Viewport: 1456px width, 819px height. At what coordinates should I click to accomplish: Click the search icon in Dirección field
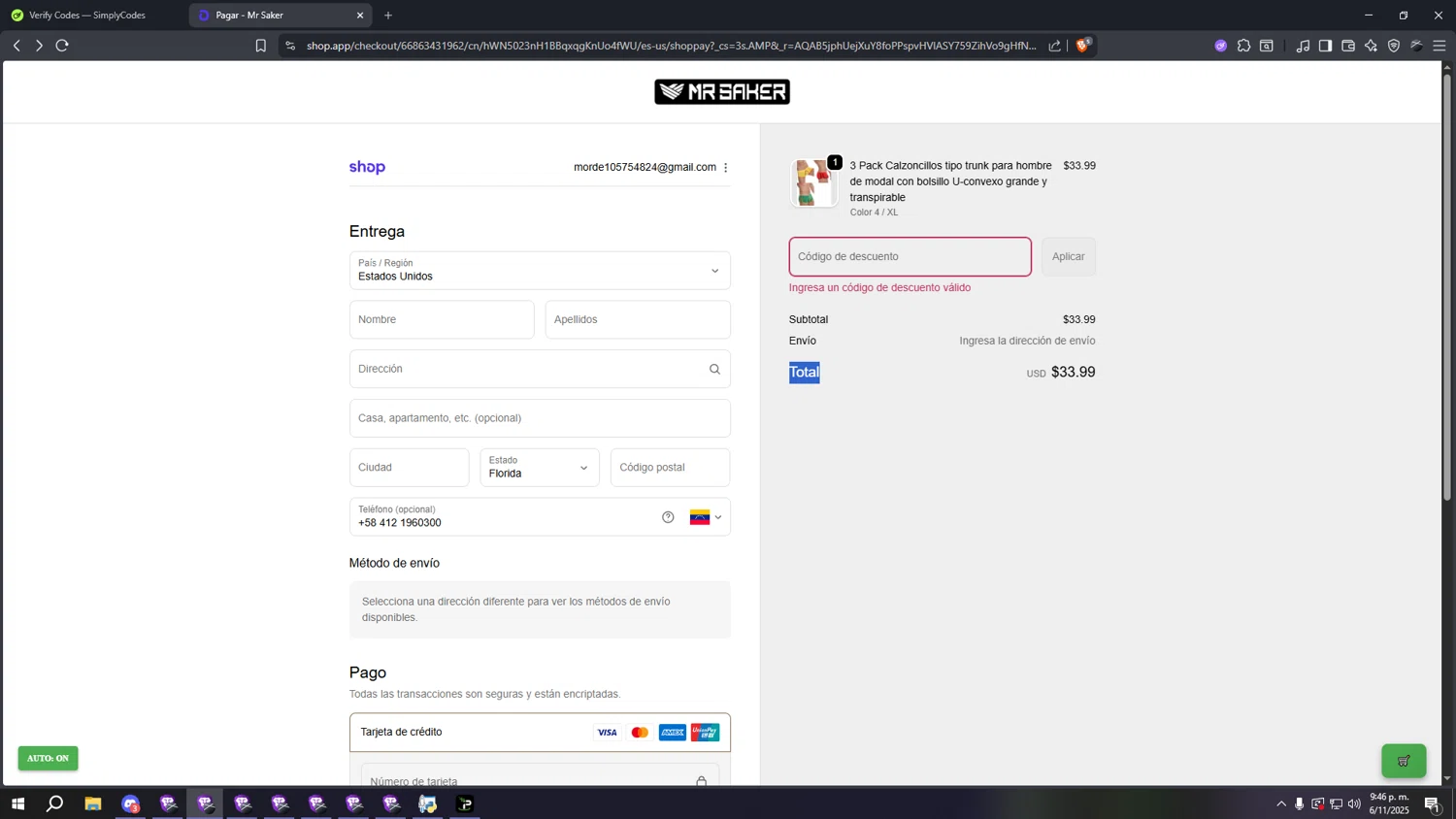[714, 369]
